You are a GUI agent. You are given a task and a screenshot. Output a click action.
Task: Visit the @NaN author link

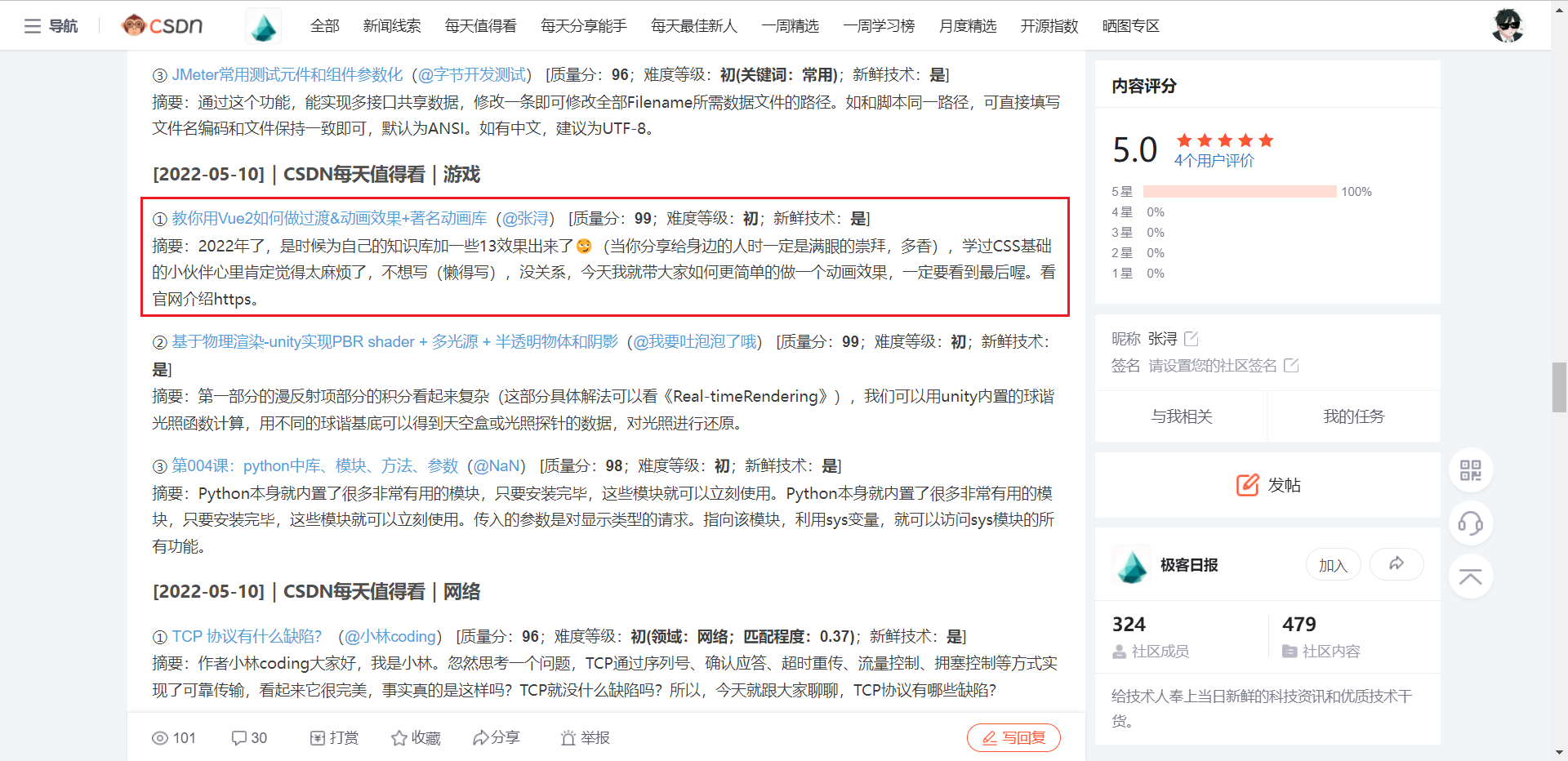point(497,466)
